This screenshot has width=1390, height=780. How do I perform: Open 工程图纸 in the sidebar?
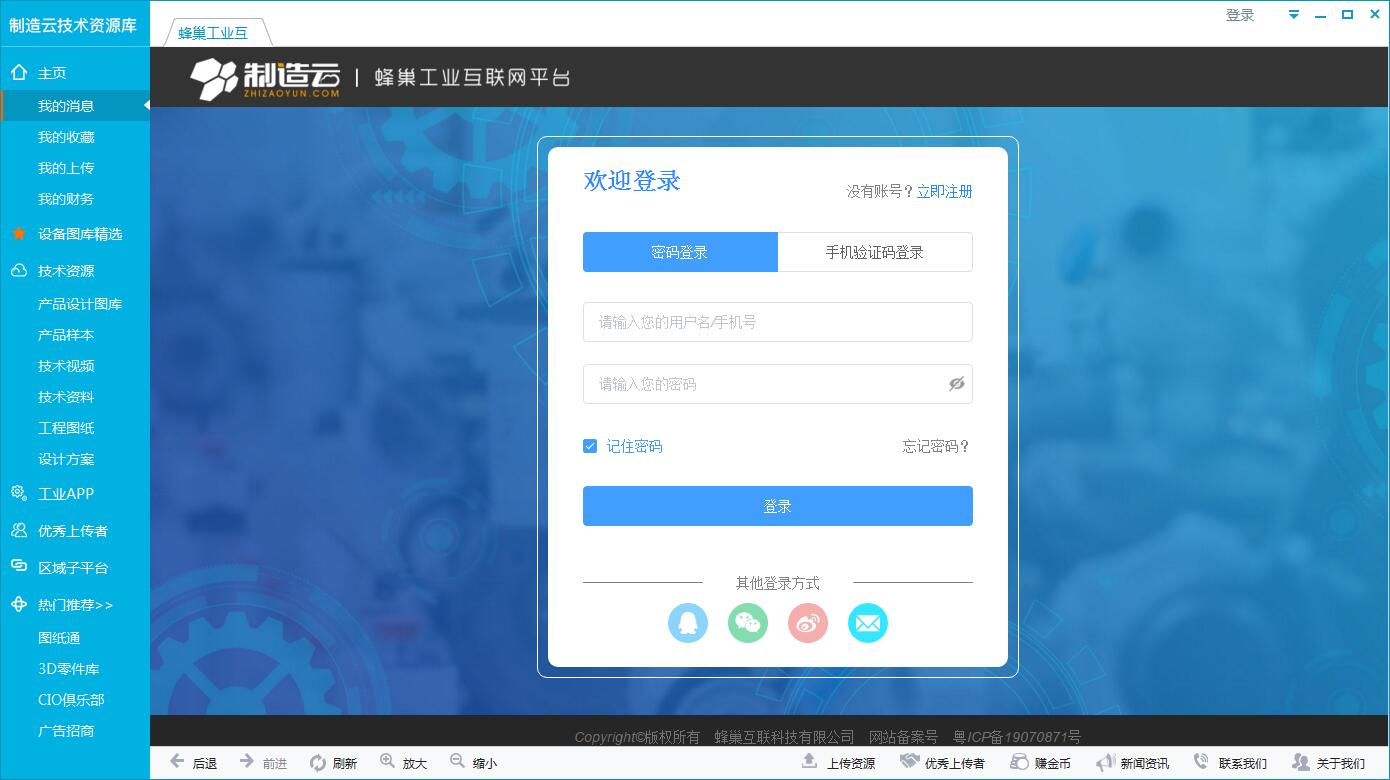coord(66,428)
